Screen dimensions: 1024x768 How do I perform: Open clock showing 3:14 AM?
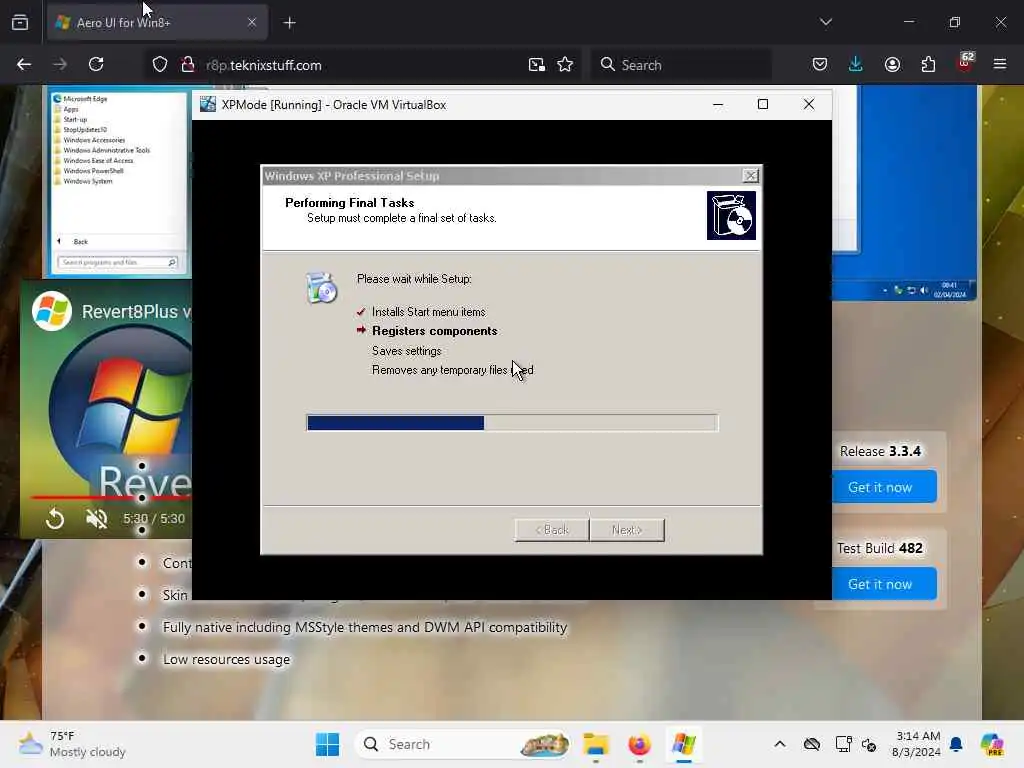[917, 744]
